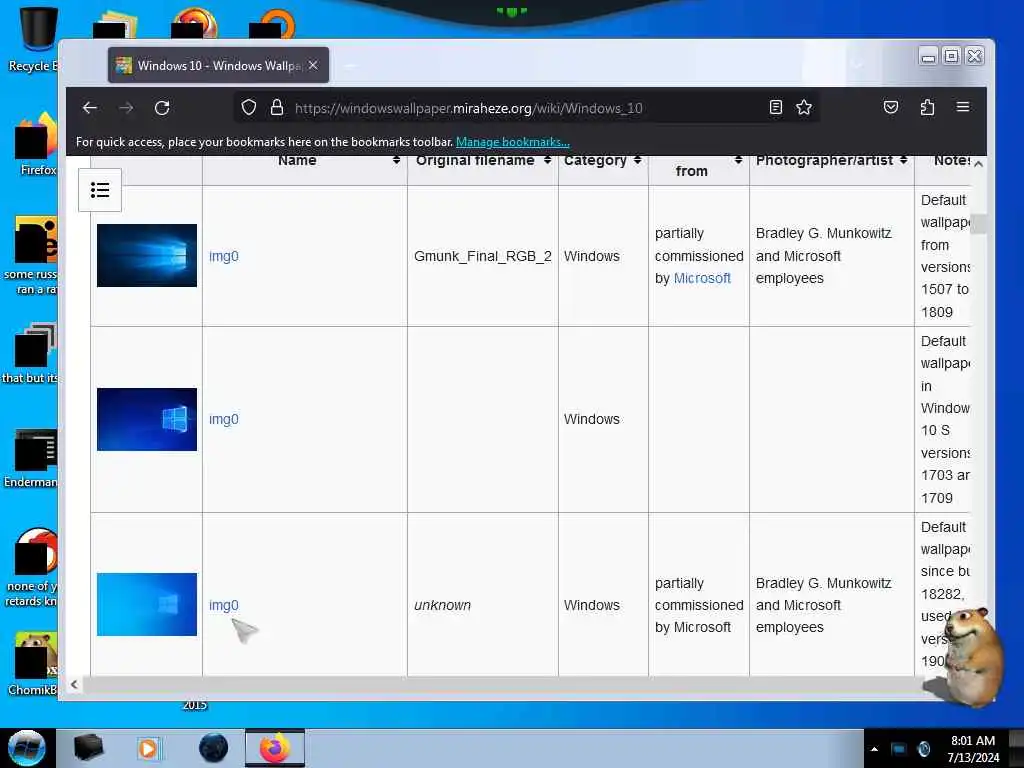Open the tracking protection shield icon

pyautogui.click(x=249, y=107)
